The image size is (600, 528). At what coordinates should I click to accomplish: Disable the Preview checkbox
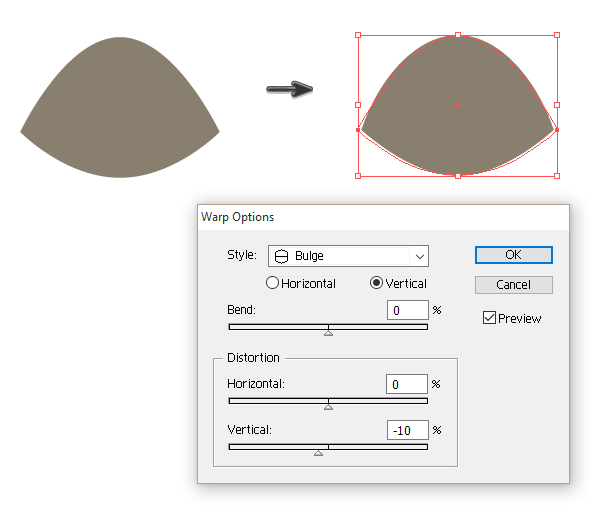pos(489,318)
